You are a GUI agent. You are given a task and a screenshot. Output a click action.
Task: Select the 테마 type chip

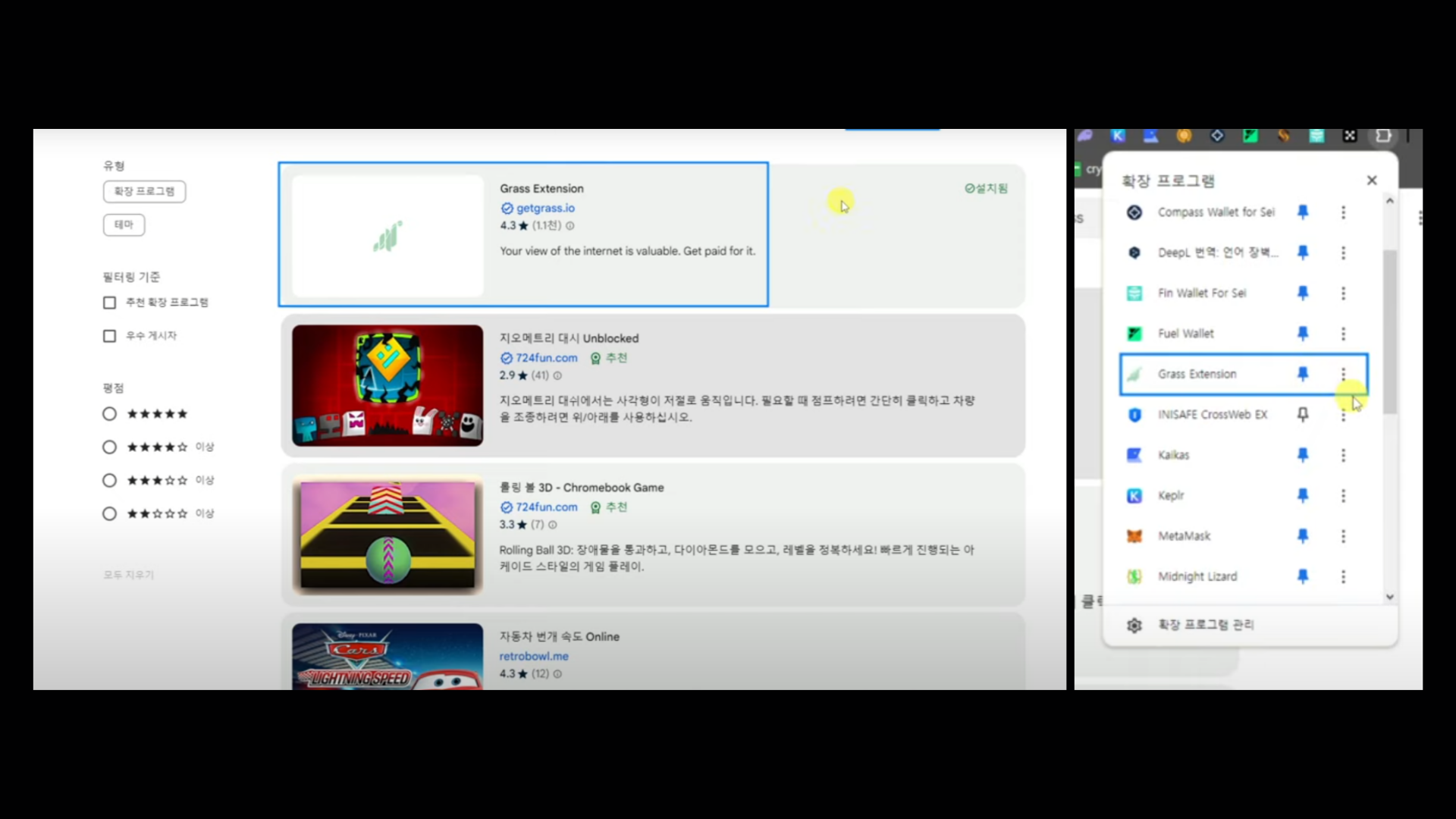(124, 224)
